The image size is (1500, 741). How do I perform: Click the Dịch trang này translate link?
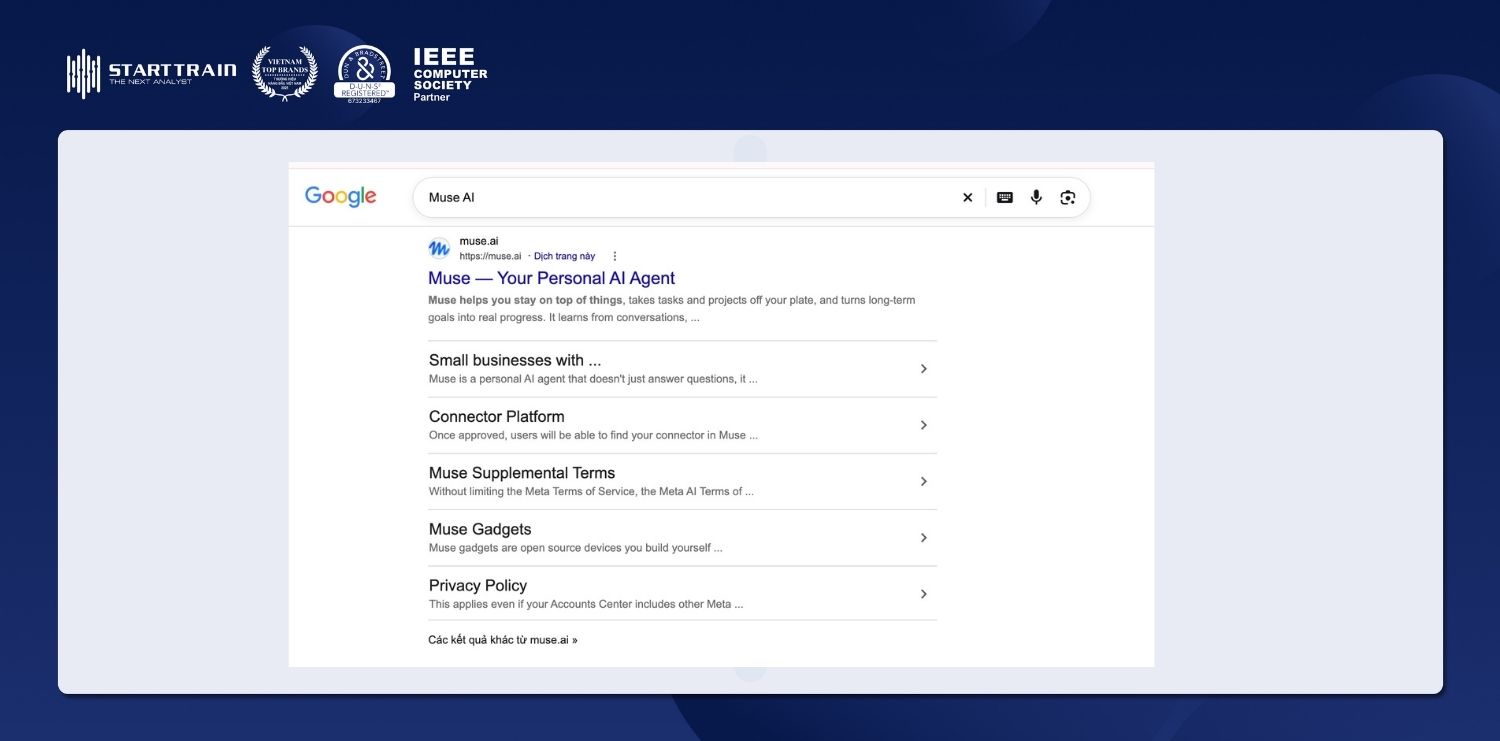564,256
